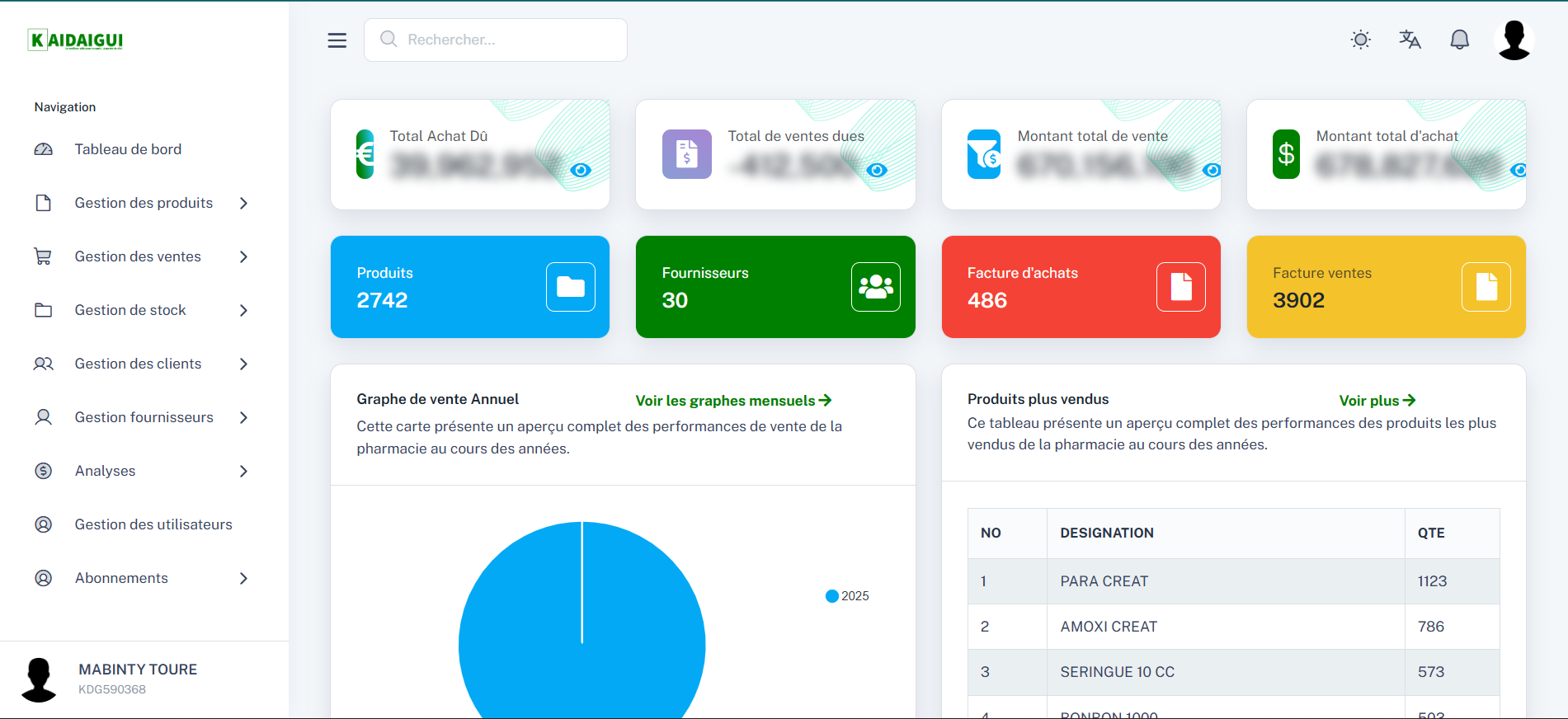This screenshot has width=1568, height=719.
Task: Open the yellow Facture ventes 3902 card
Action: [x=1387, y=287]
